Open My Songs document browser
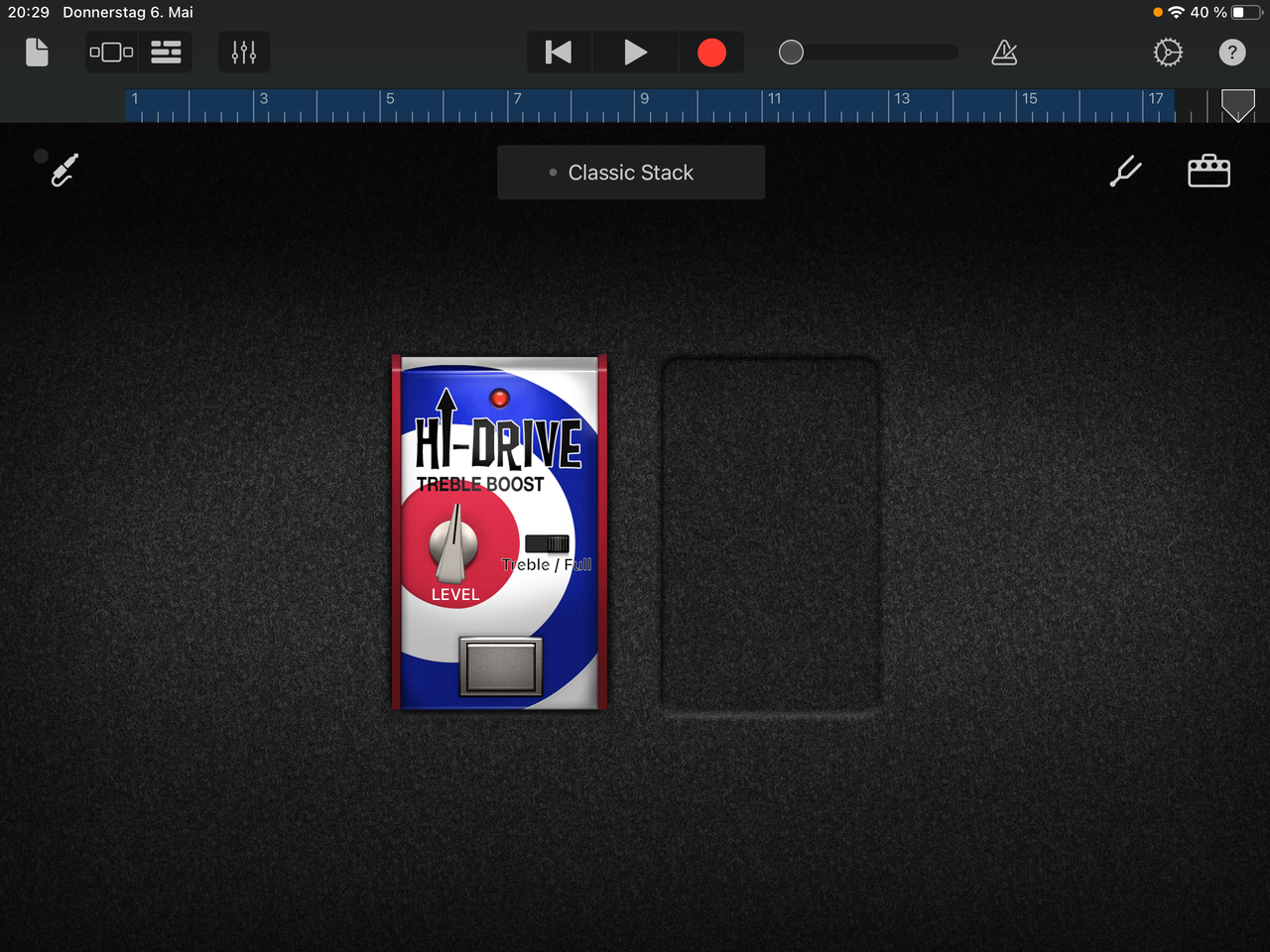 tap(37, 53)
